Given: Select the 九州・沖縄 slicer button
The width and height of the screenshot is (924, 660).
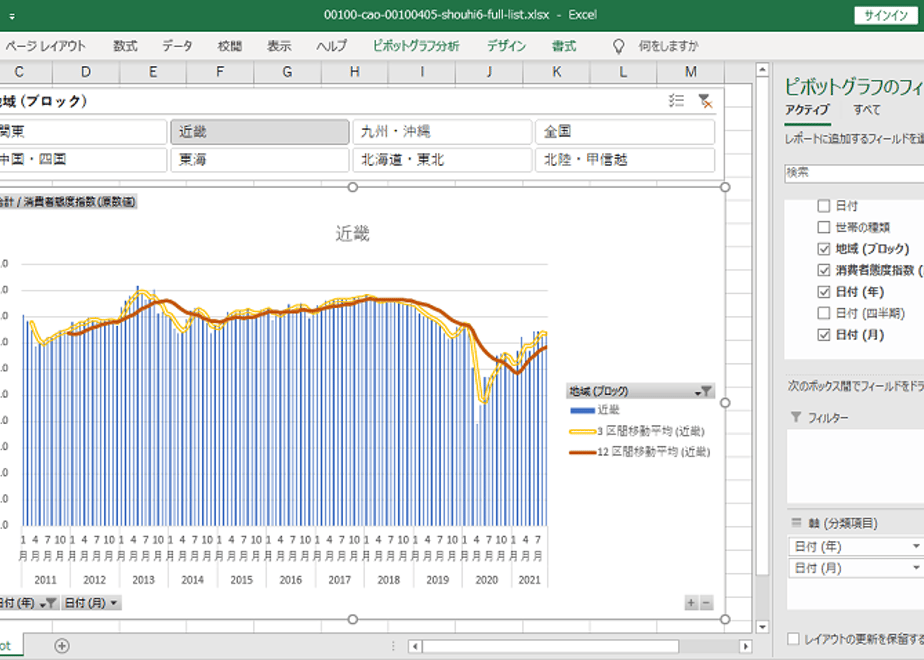Looking at the screenshot, I should tap(442, 131).
